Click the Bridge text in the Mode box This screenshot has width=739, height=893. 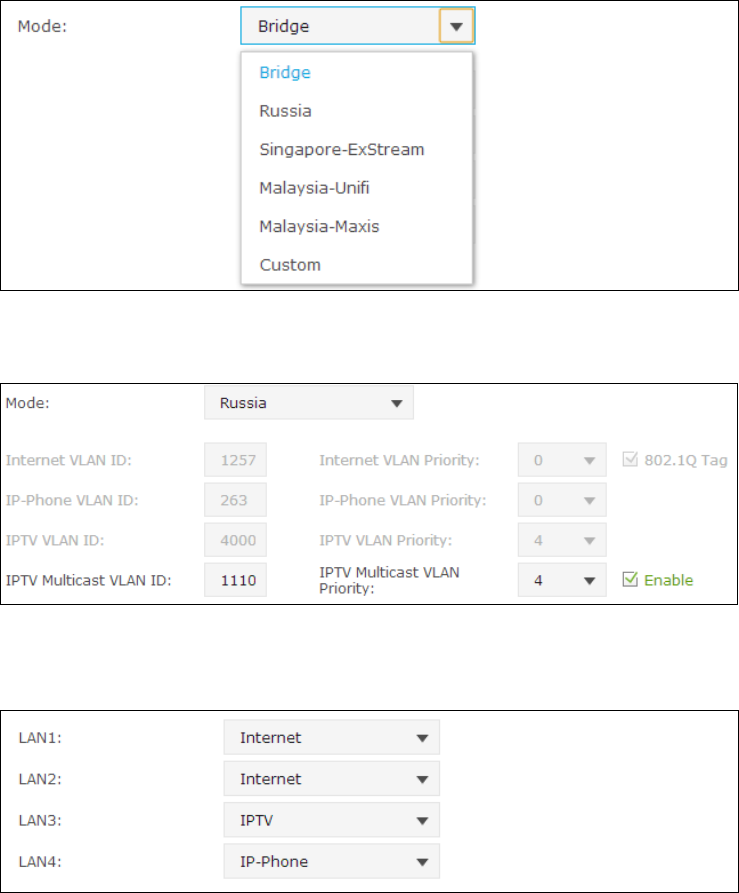click(284, 26)
